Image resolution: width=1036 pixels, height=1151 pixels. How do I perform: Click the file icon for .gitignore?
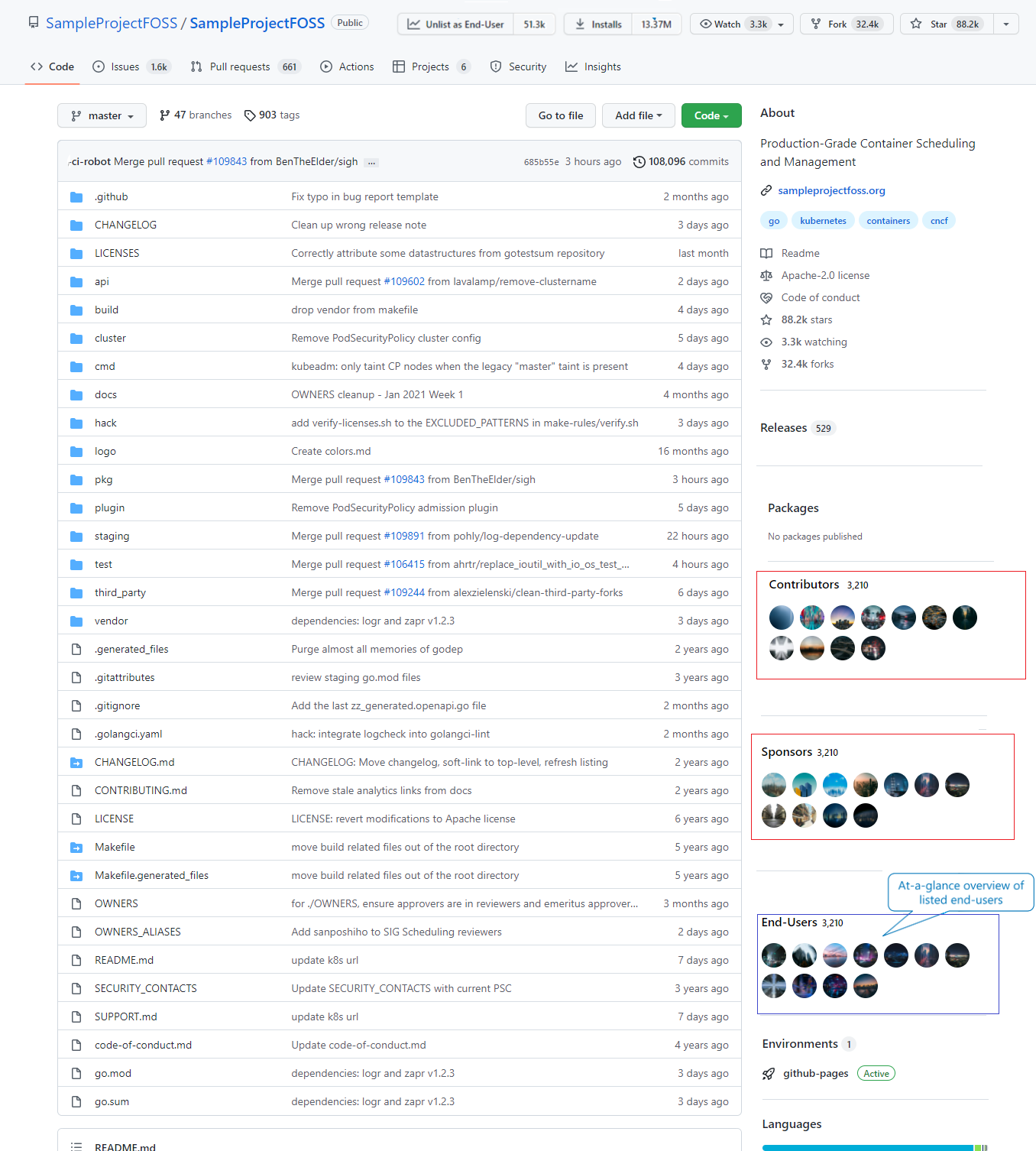76,706
